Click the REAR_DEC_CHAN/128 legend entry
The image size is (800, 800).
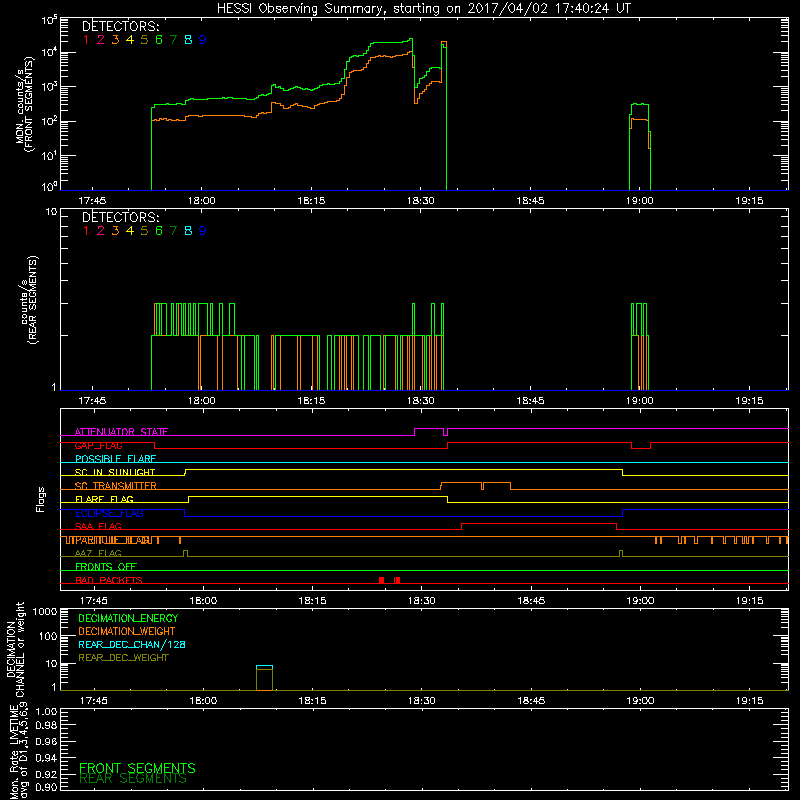pos(132,645)
